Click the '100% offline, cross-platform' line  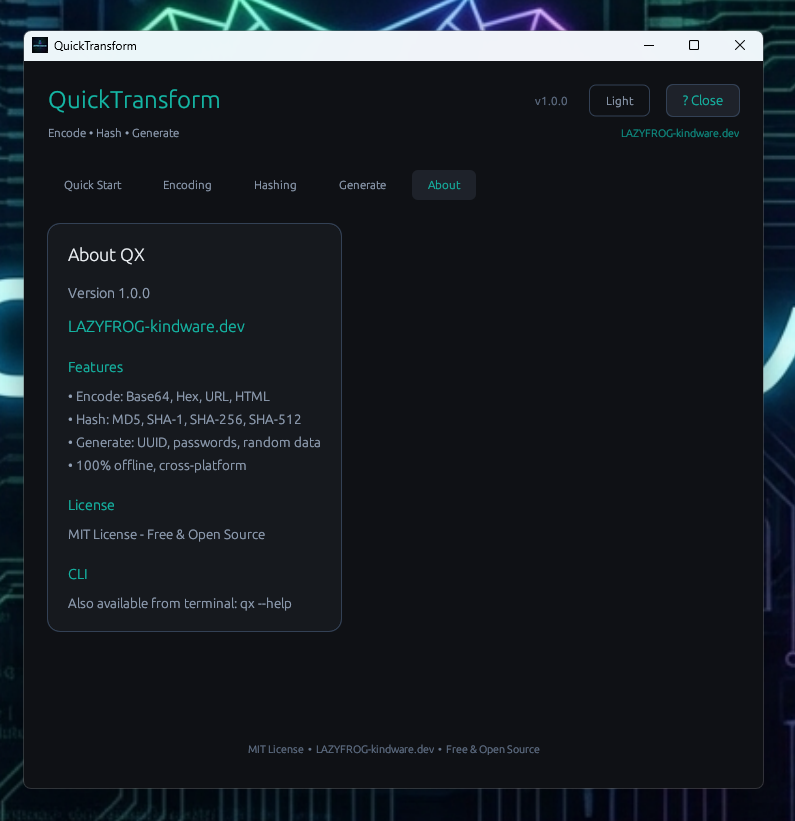(157, 465)
